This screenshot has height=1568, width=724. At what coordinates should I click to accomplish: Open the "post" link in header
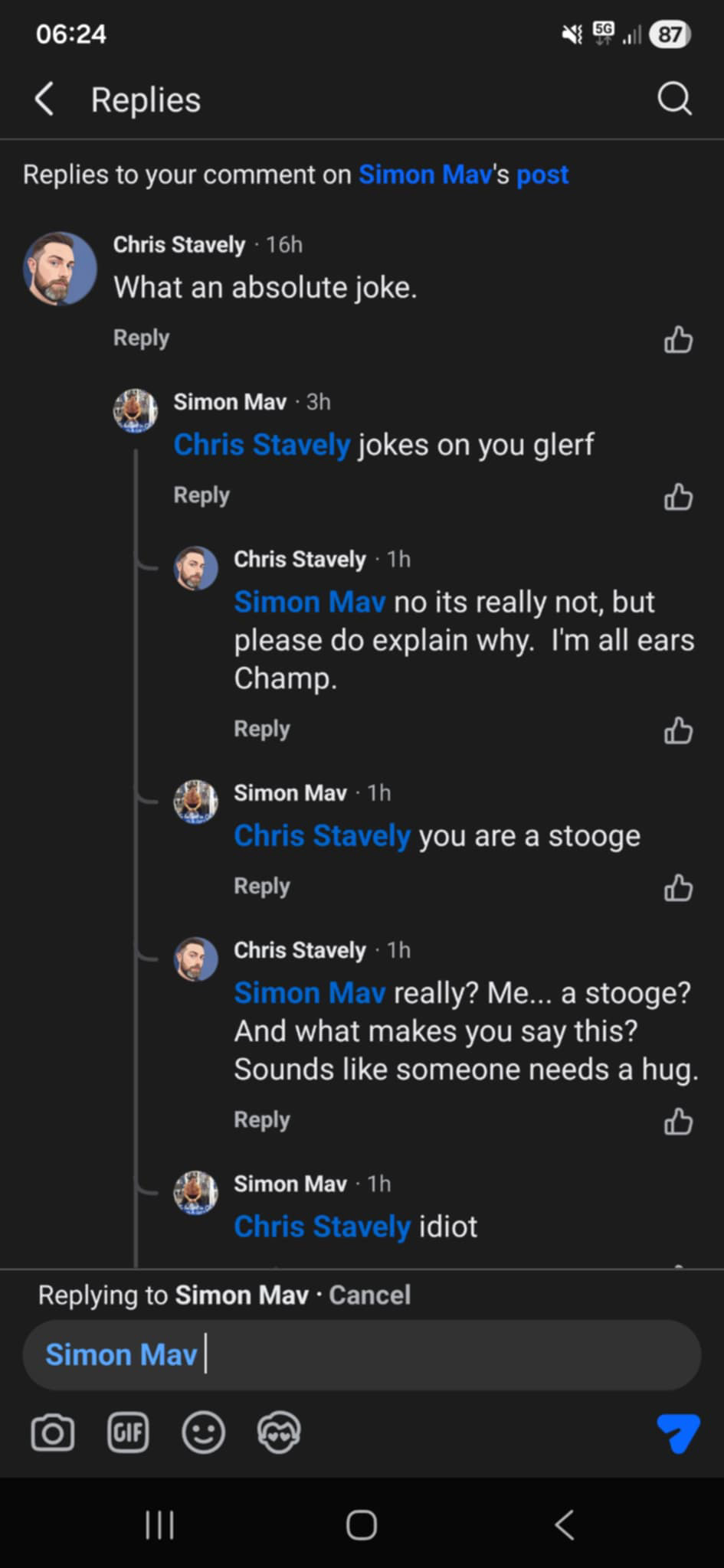(542, 175)
